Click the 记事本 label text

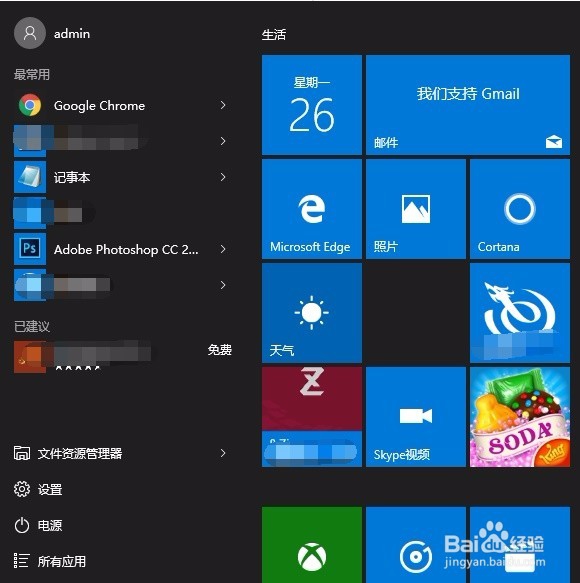pyautogui.click(x=72, y=177)
